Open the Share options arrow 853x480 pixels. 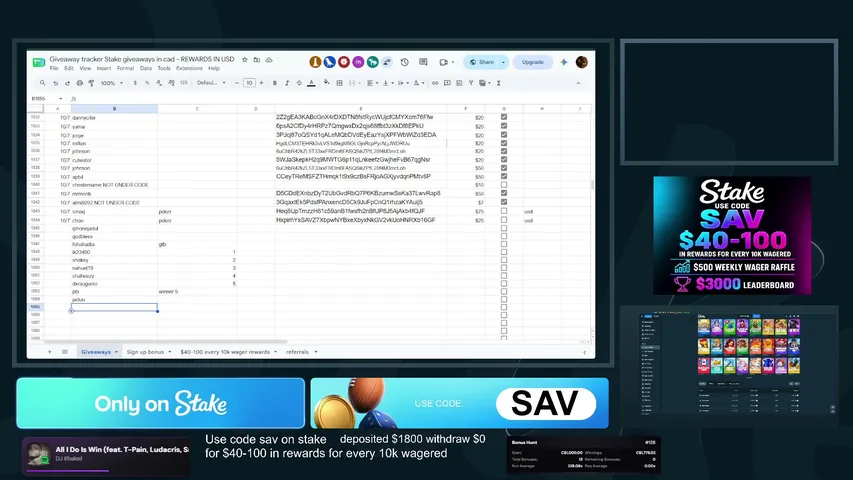(503, 62)
